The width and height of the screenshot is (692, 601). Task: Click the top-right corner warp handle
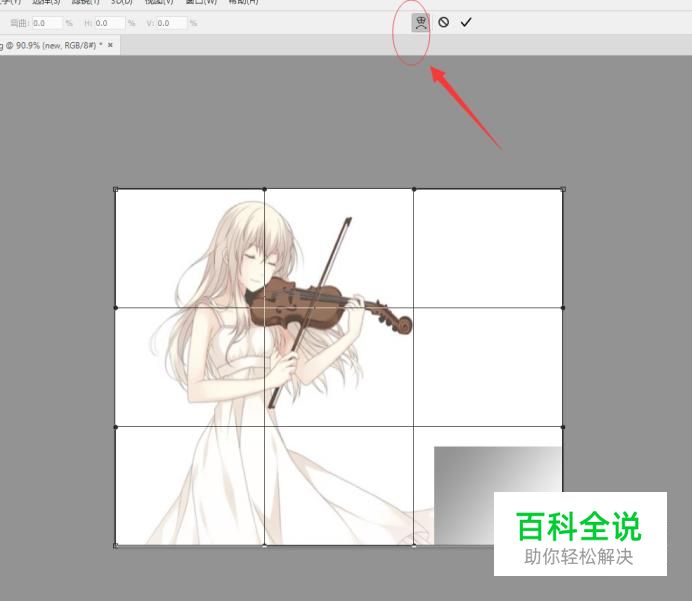pos(563,189)
